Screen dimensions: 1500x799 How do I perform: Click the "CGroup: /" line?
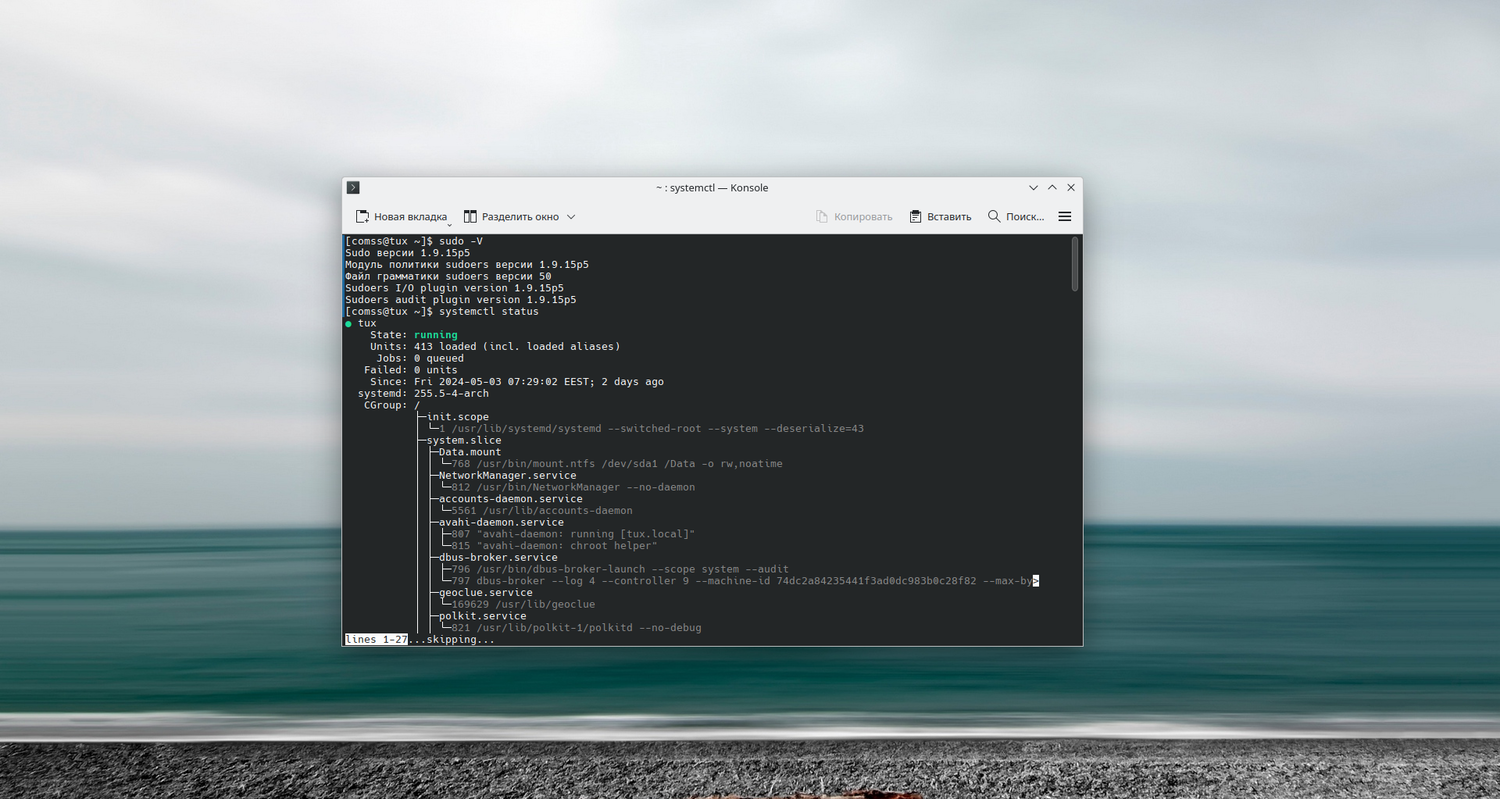point(392,405)
